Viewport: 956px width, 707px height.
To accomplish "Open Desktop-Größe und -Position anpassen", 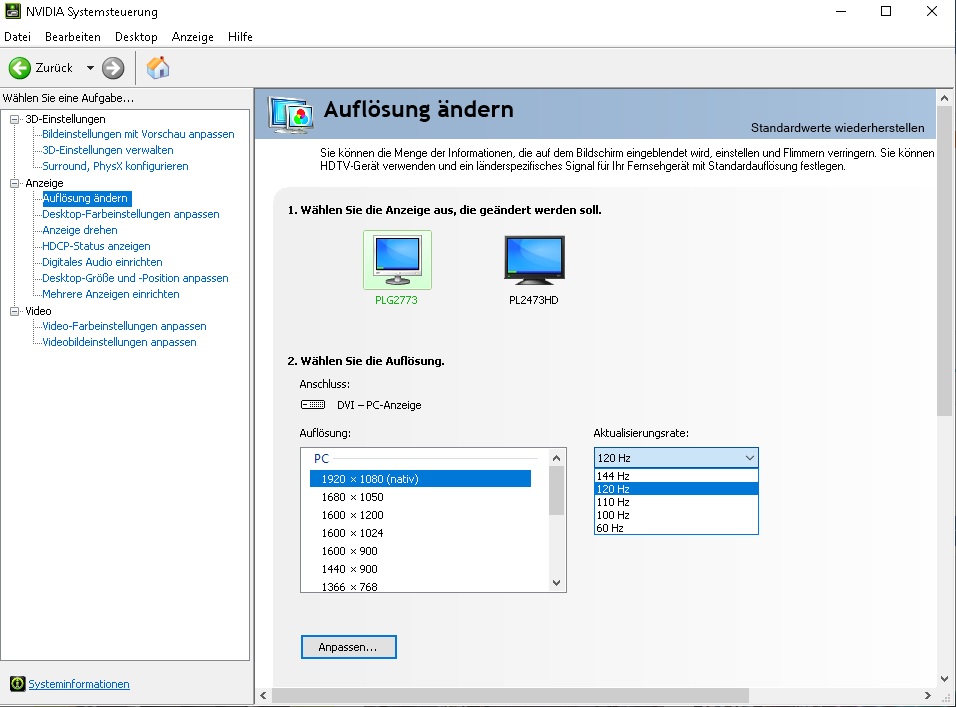I will [x=135, y=278].
